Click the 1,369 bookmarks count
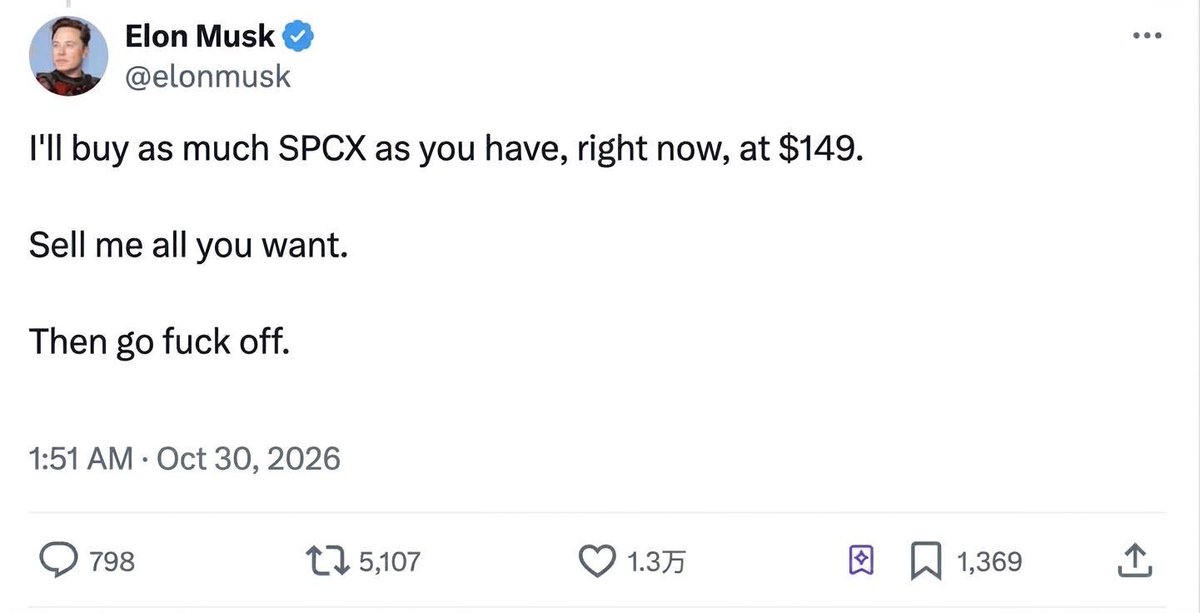This screenshot has height=613, width=1200. [x=990, y=563]
